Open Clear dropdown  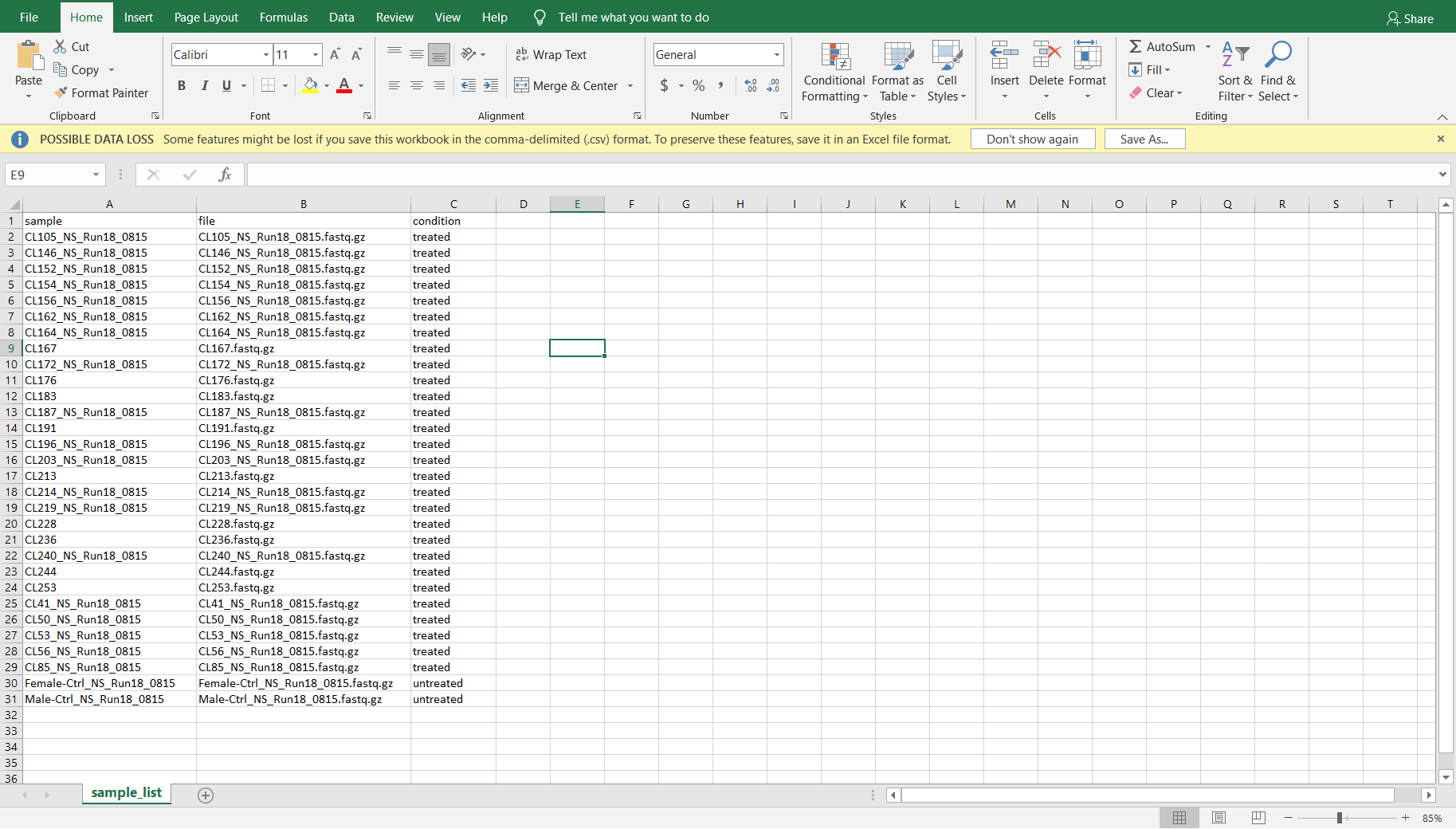click(1156, 92)
